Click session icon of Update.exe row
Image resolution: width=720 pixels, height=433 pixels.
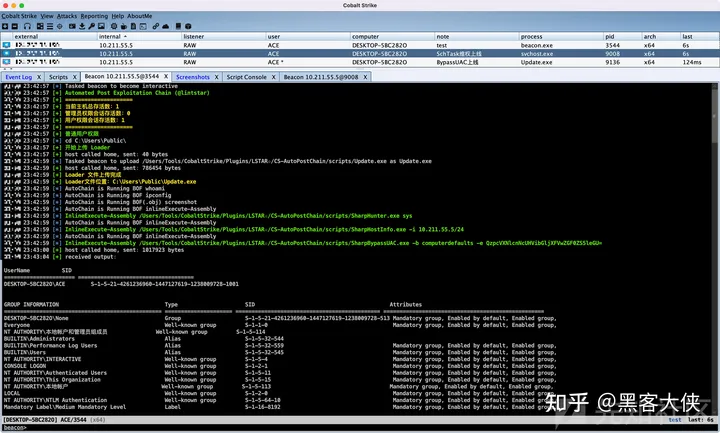pos(6,62)
